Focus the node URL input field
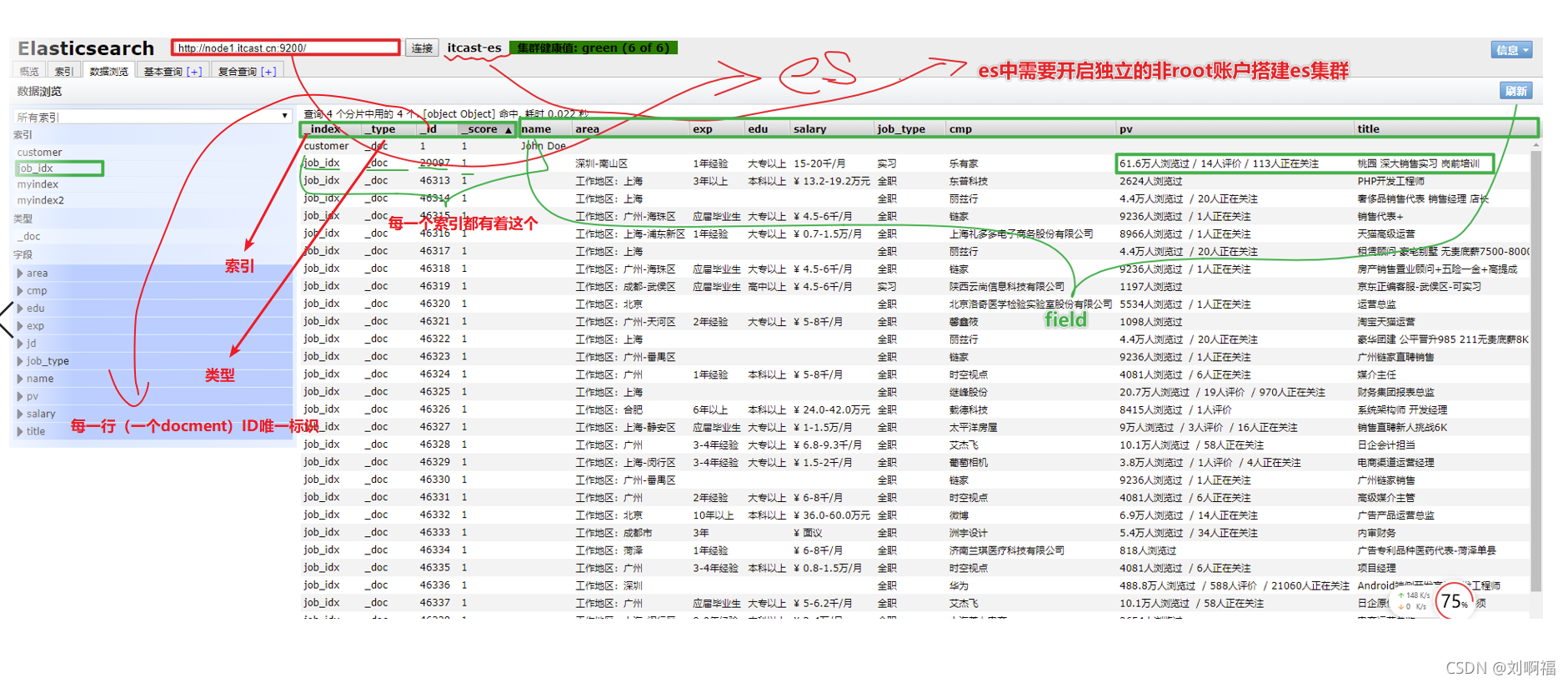The image size is (1568, 683). (x=286, y=48)
